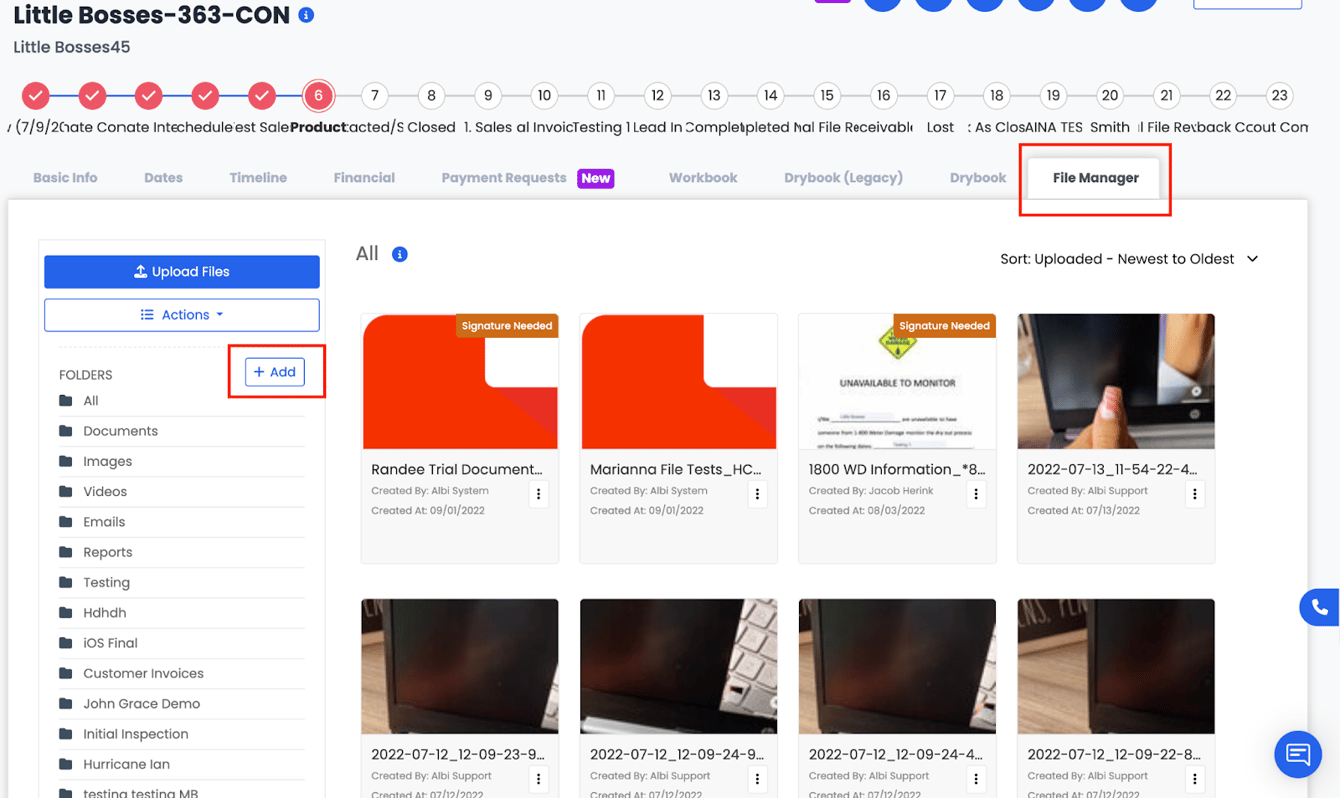Open options menu for 2022-07-12_12-09-22 file
This screenshot has height=798, width=1340.
pyautogui.click(x=1195, y=778)
